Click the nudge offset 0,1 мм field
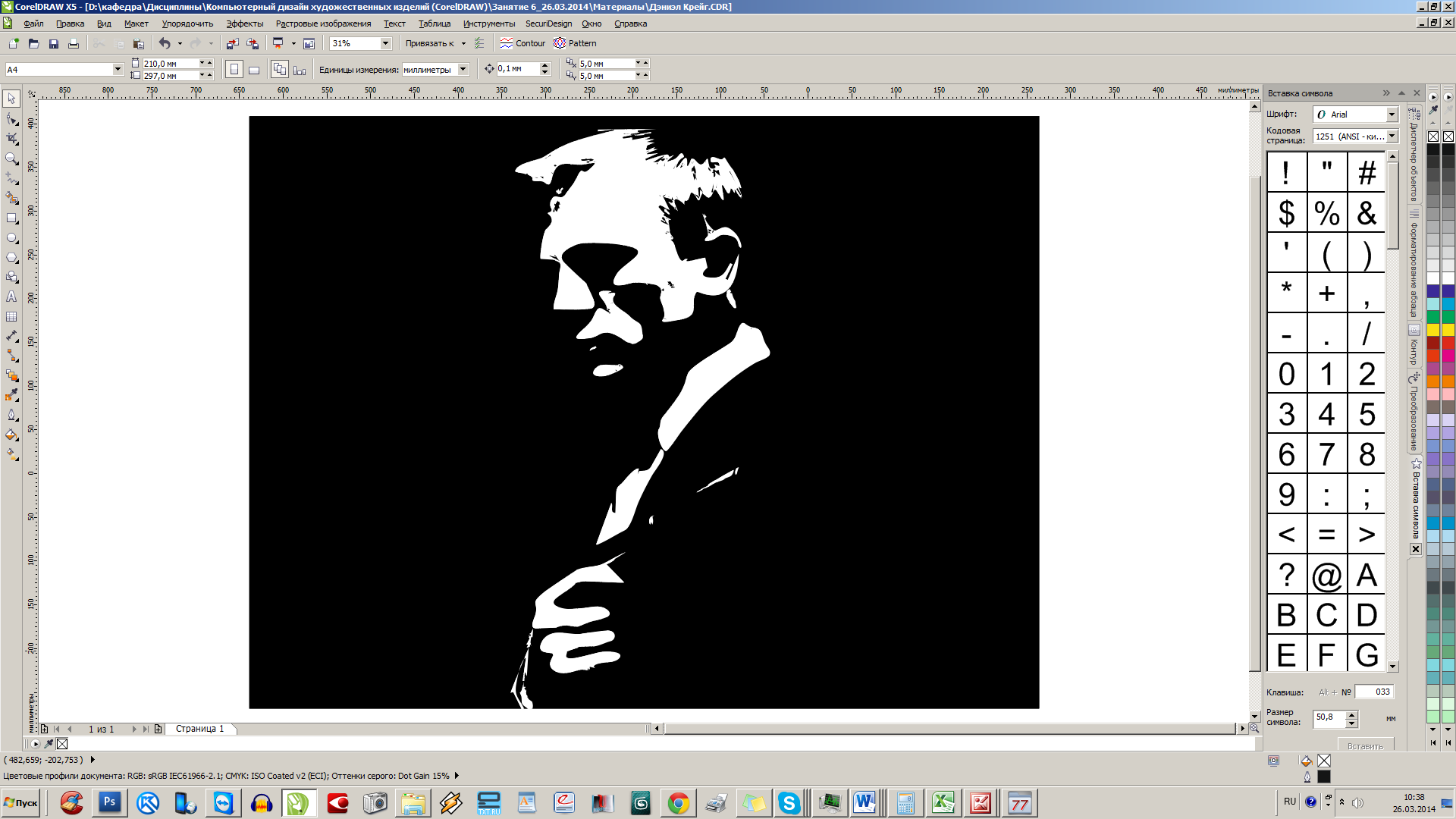The image size is (1456, 819). tap(518, 69)
